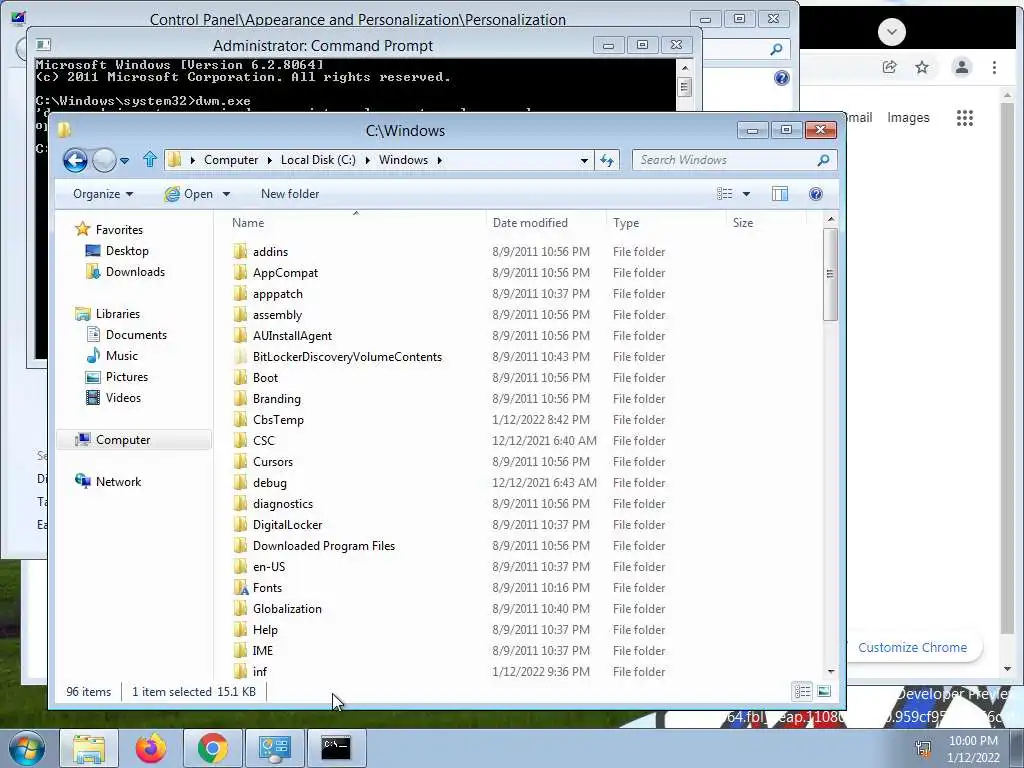Open the view options dropdown arrow
The image size is (1024, 768).
(746, 195)
